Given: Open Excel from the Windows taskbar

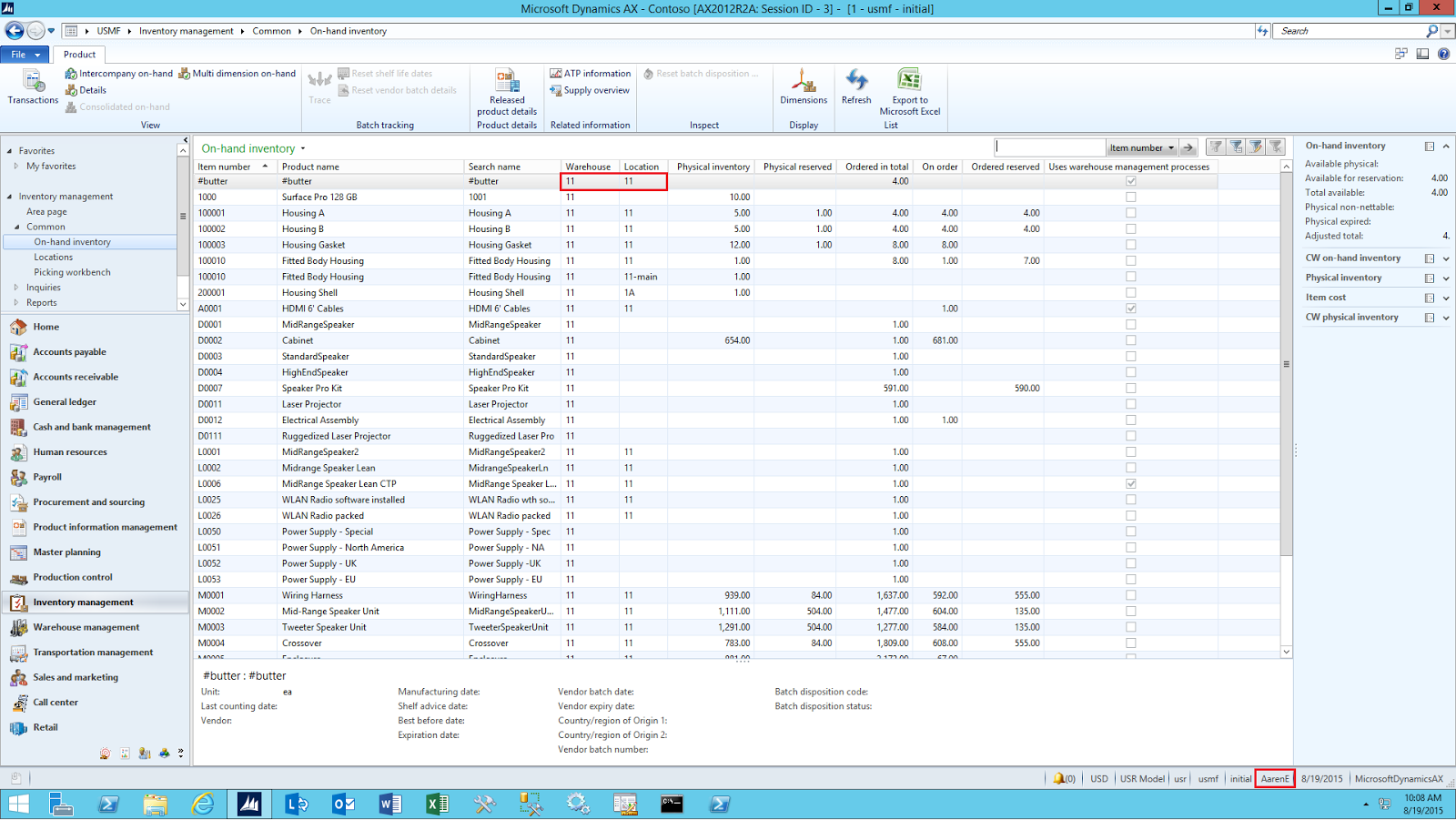Looking at the screenshot, I should (437, 804).
